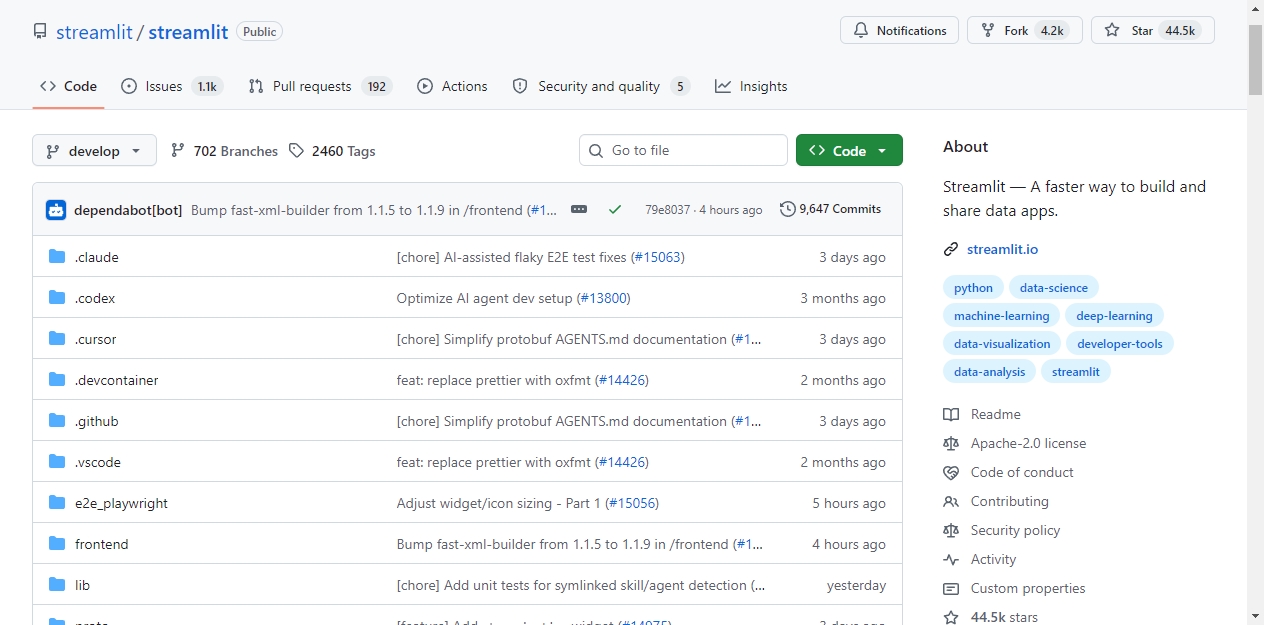Click the stars icon beside 44.5k stars
This screenshot has height=625, width=1264.
point(951,617)
